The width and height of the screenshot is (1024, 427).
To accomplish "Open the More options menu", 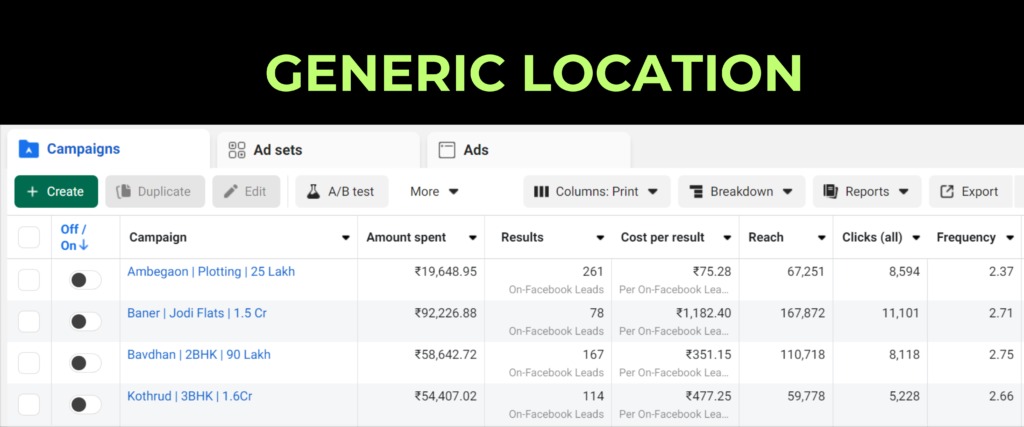I will coord(434,192).
